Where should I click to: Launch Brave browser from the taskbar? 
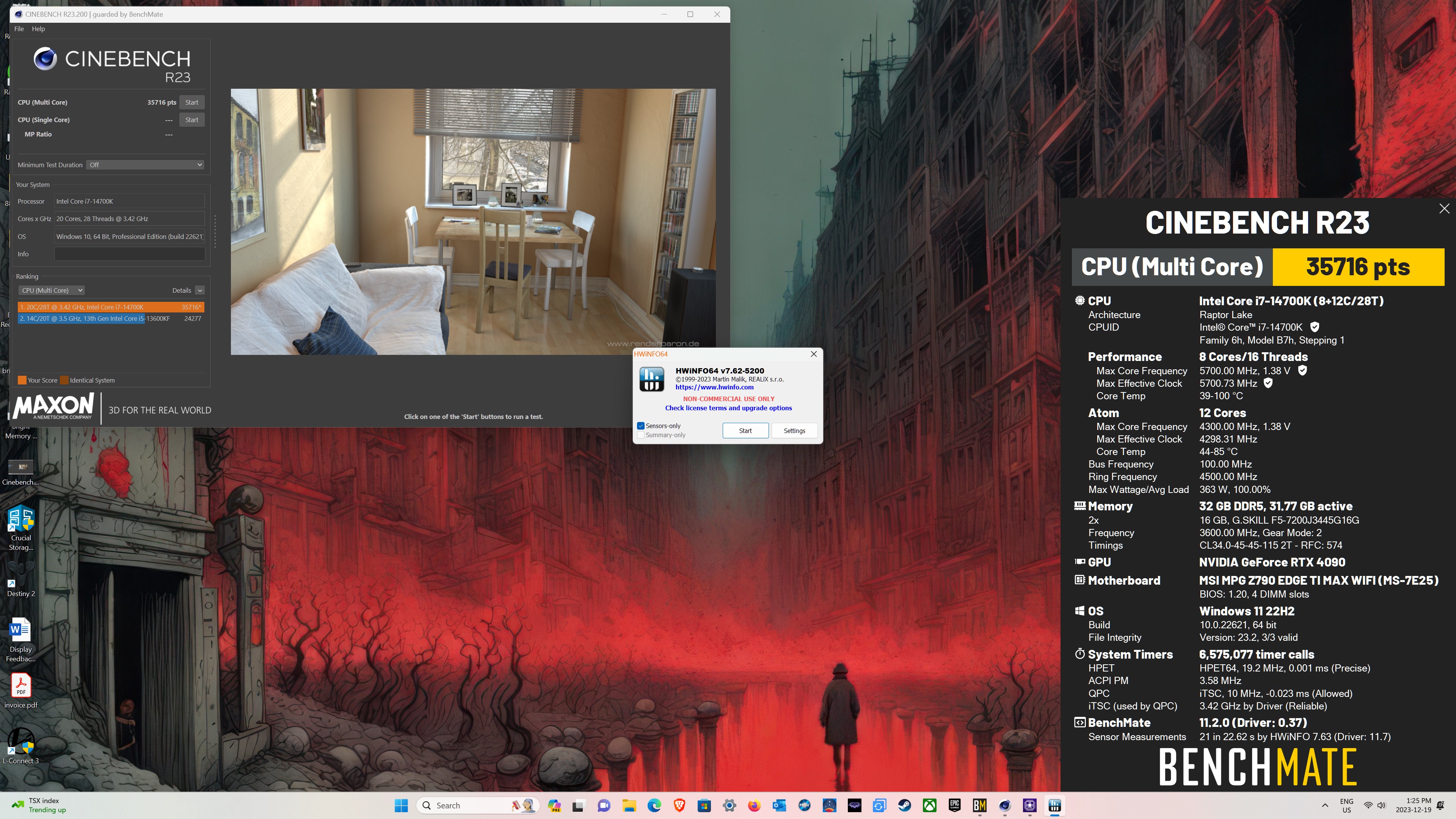pyautogui.click(x=679, y=805)
